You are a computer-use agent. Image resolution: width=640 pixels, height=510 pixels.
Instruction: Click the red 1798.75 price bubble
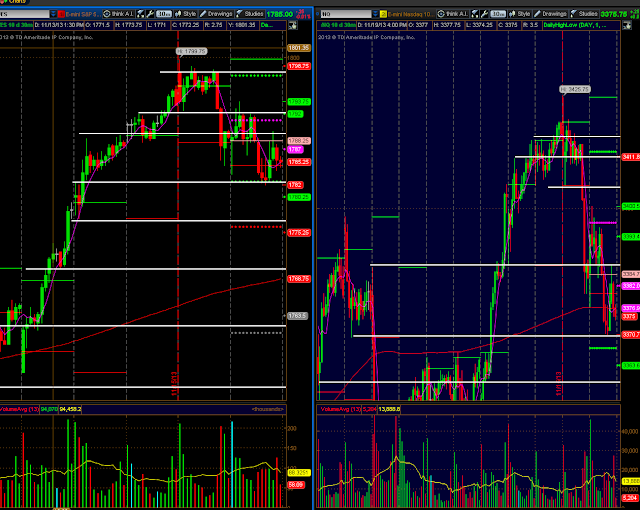click(x=299, y=66)
